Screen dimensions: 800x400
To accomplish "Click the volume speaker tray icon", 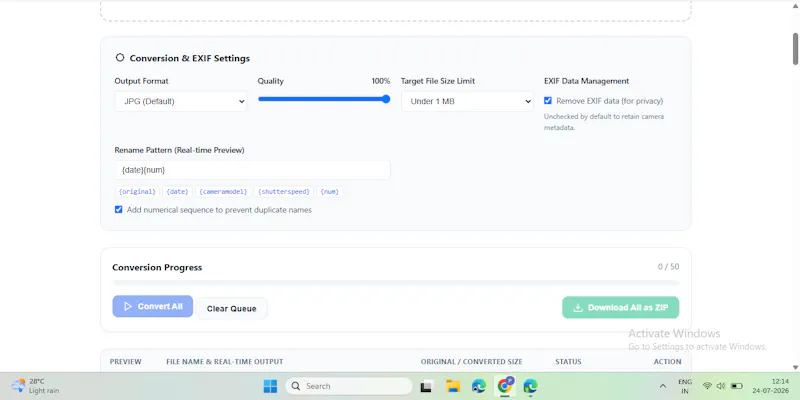I will tap(721, 386).
